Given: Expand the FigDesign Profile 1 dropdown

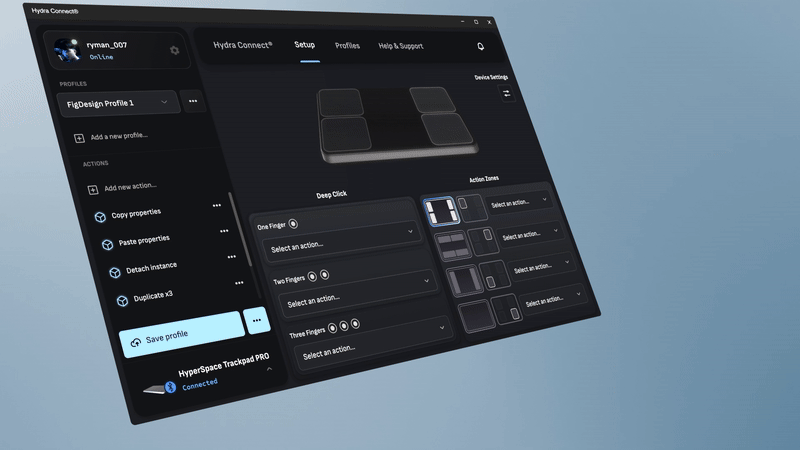Looking at the screenshot, I should tap(164, 102).
